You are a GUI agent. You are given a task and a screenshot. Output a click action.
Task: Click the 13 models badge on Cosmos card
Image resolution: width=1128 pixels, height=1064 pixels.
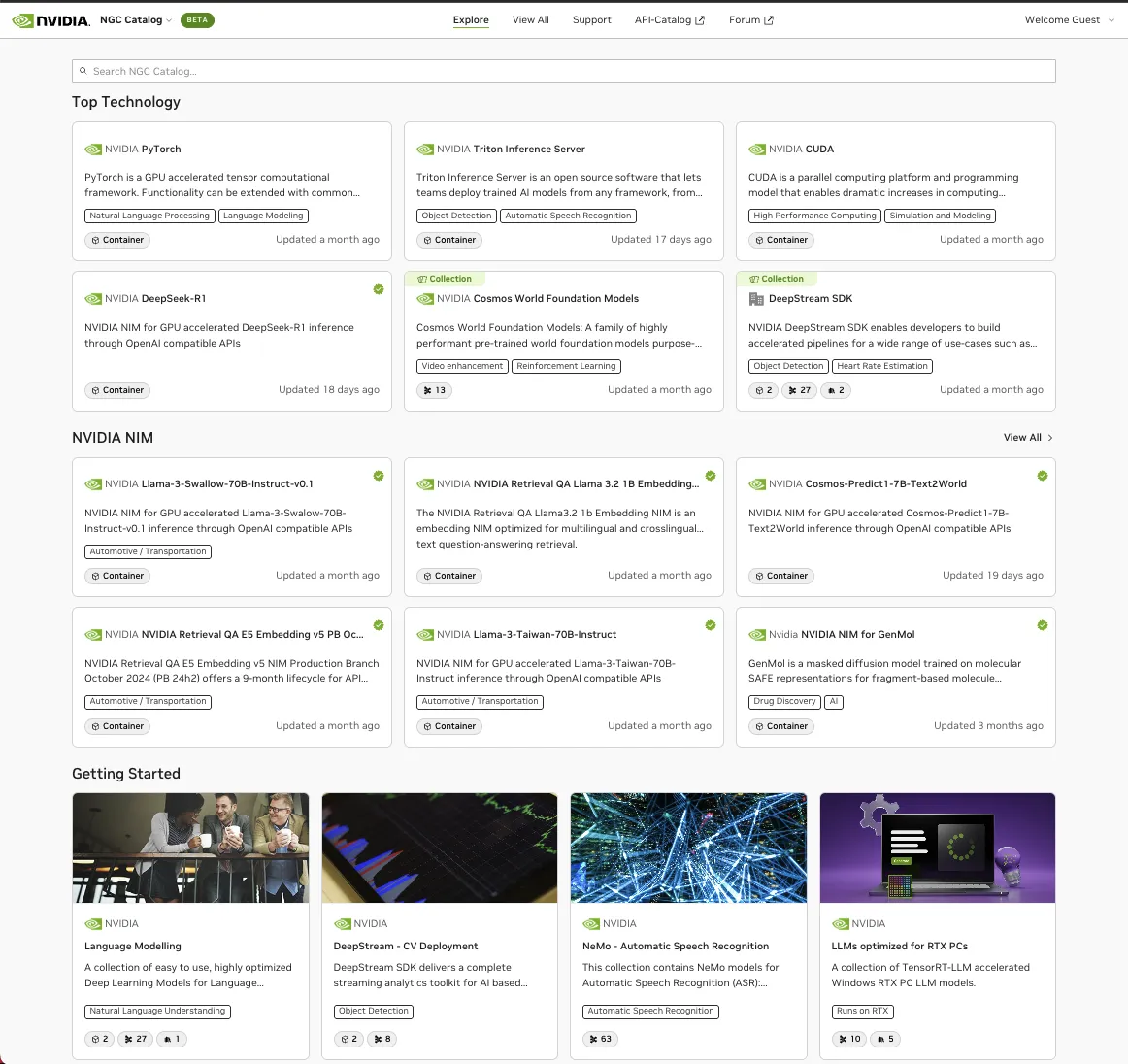(x=435, y=390)
